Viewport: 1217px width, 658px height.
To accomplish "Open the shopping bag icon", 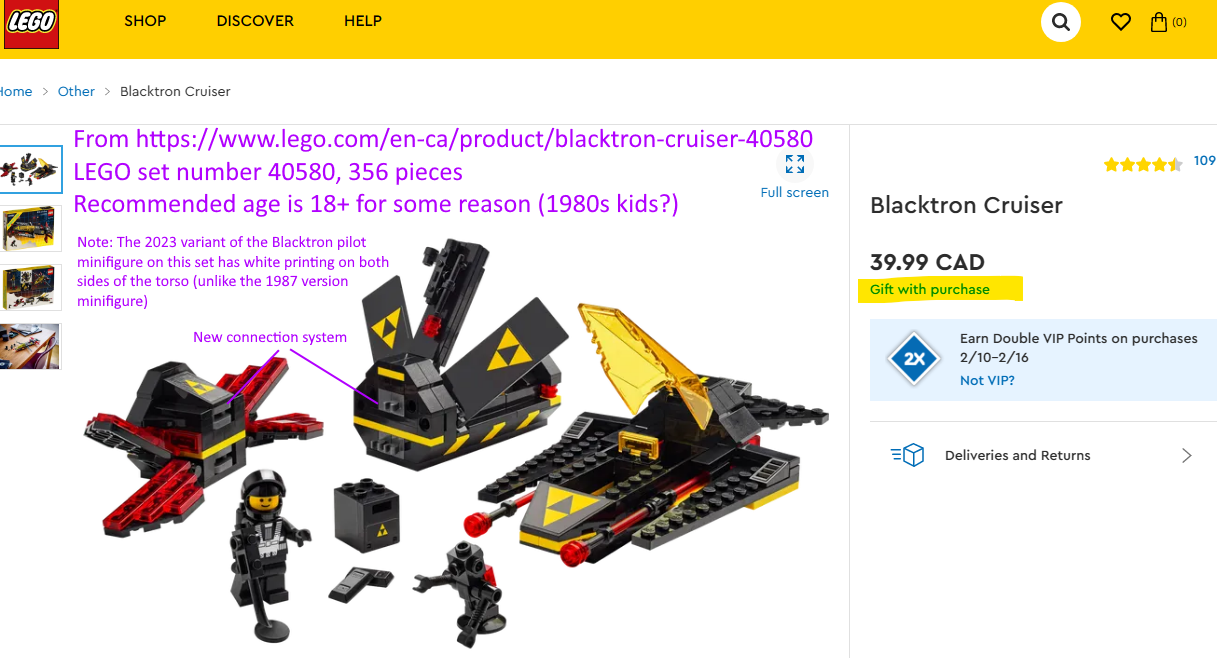I will (x=1159, y=21).
